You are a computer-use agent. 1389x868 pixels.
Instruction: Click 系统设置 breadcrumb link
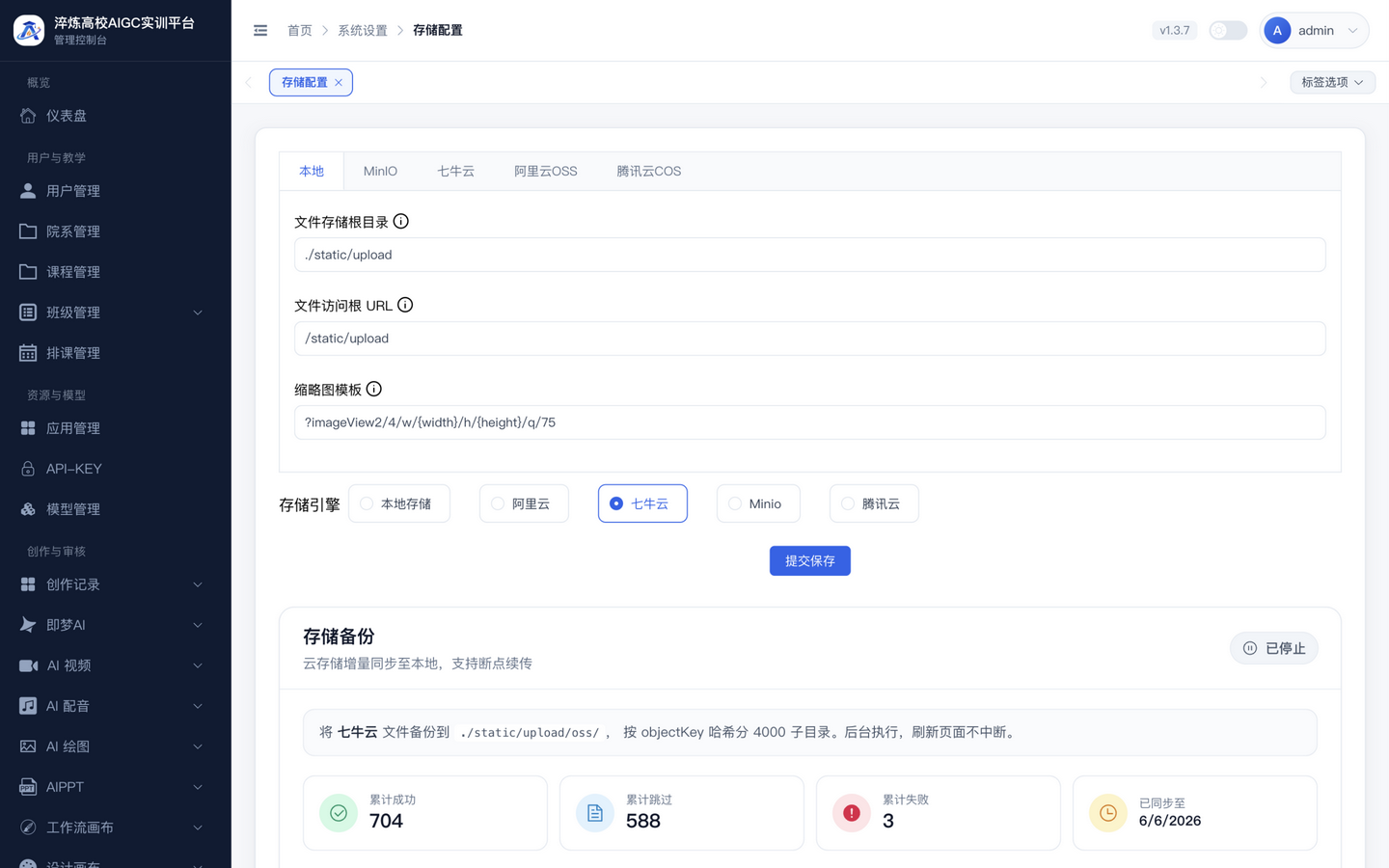pos(363,31)
